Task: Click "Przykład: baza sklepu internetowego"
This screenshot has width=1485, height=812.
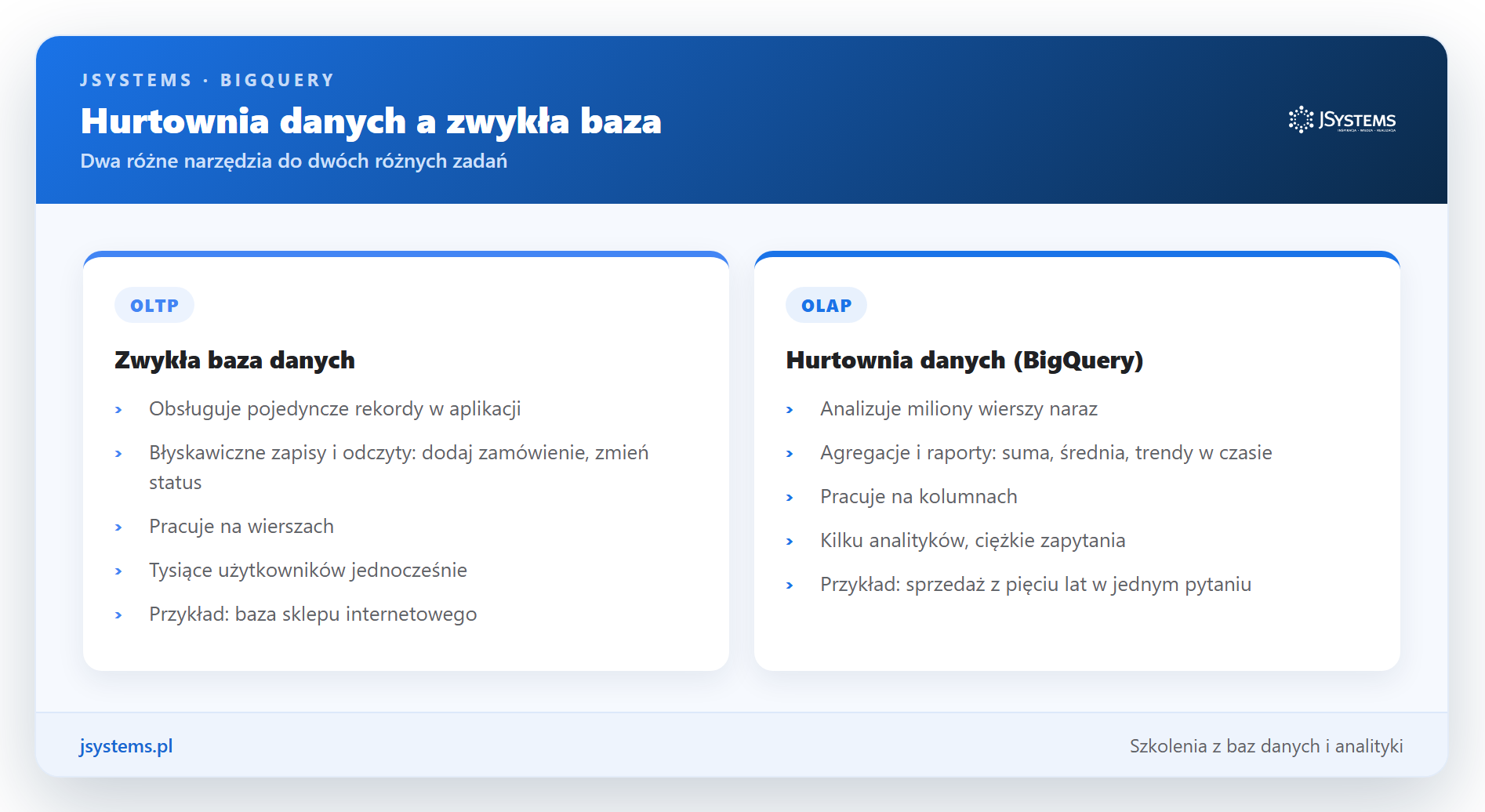Action: pyautogui.click(x=313, y=614)
